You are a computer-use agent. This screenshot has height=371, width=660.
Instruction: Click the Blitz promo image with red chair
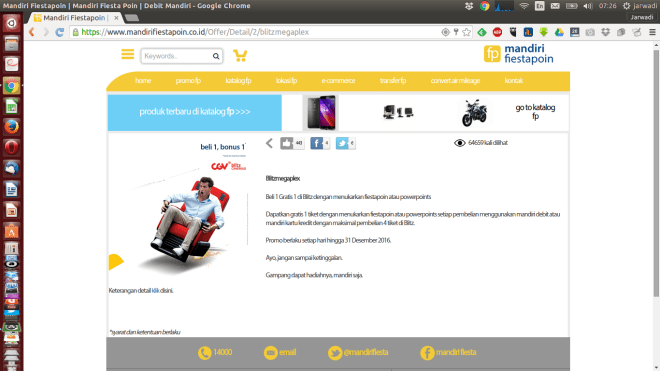point(178,209)
